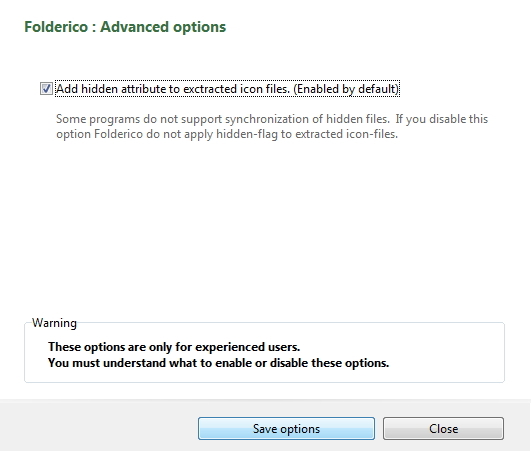531x452 pixels.
Task: Click the 'Add hidden attribute to extracted icon files' label
Action: point(173,89)
